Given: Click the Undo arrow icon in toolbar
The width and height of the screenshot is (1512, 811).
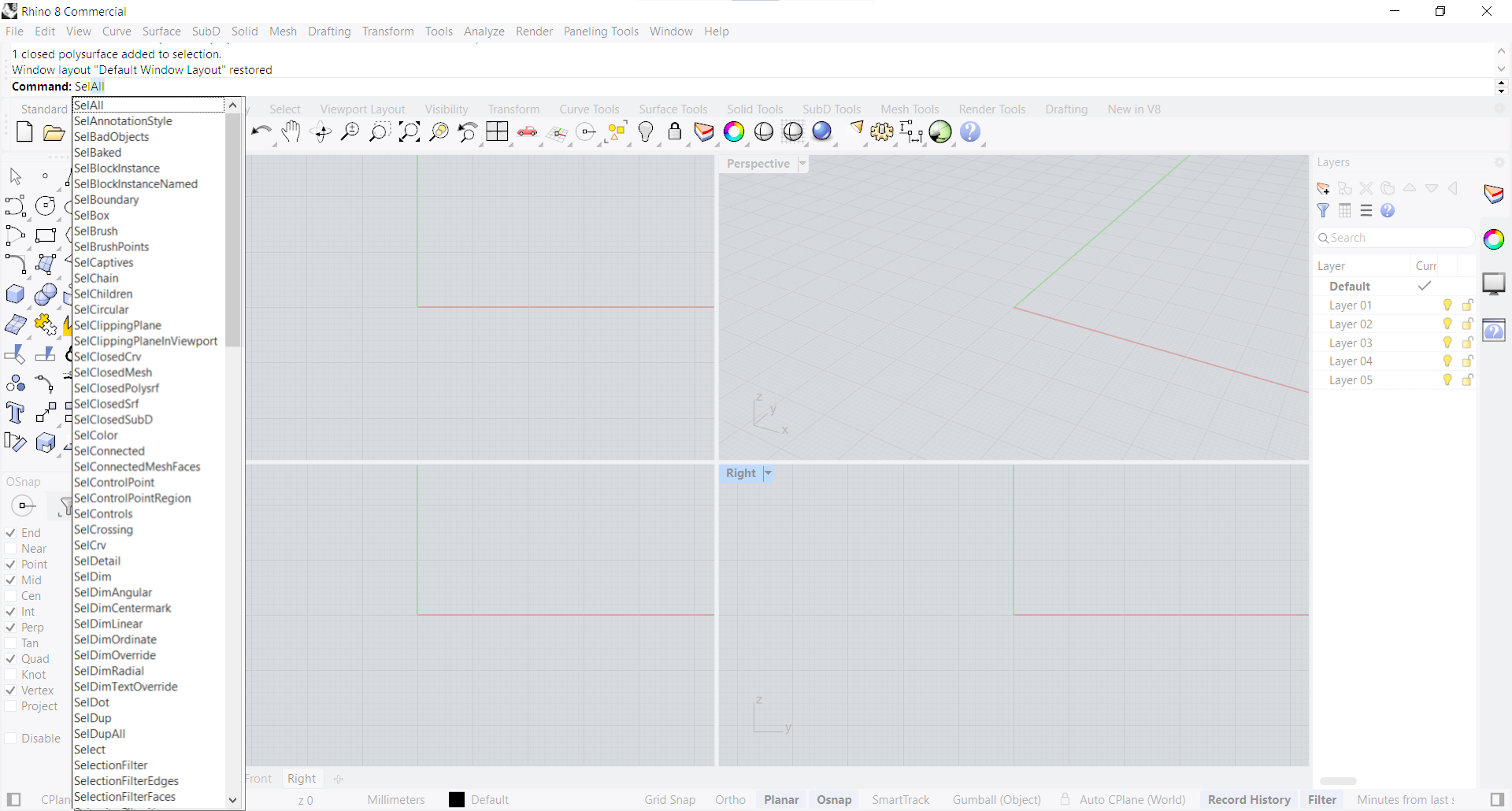Looking at the screenshot, I should pos(261,131).
